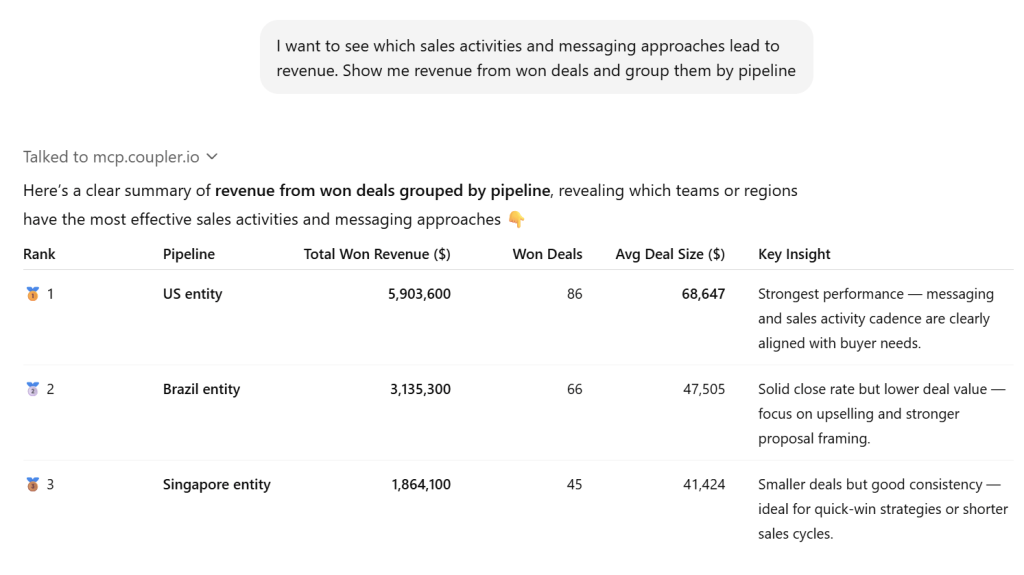
Task: Click the pointing-down hand emoji
Action: (x=516, y=219)
